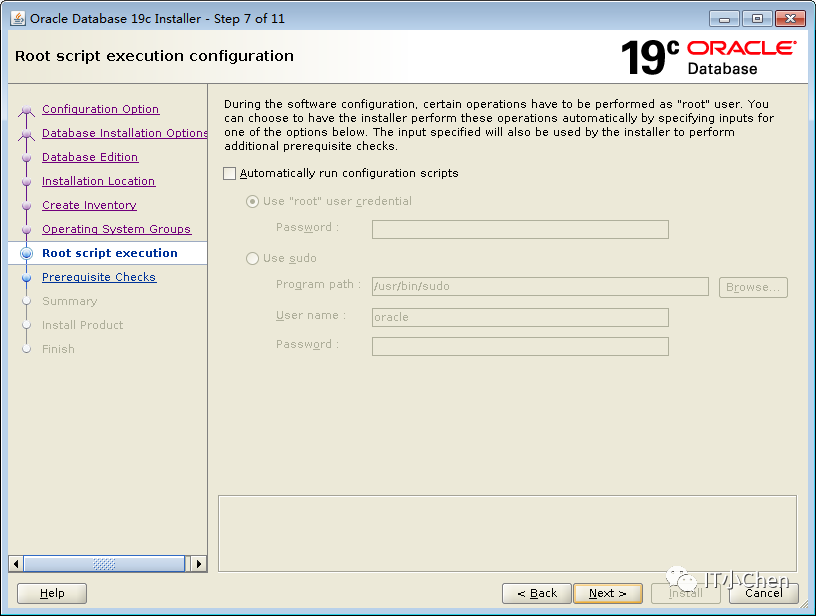The image size is (816, 616).
Task: Click the Help button
Action: (52, 593)
